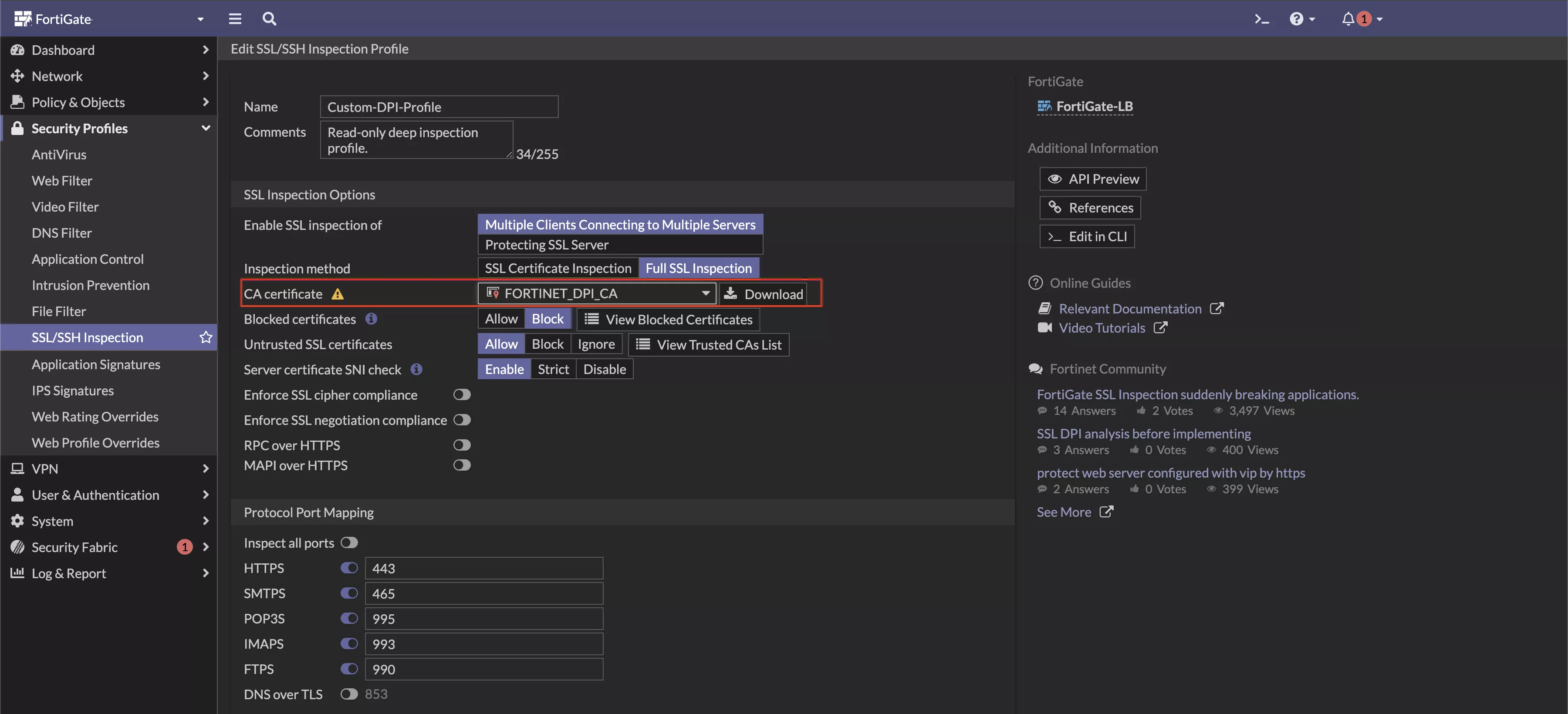Expand the System menu chevron
This screenshot has width=1568, height=714.
pyautogui.click(x=206, y=521)
